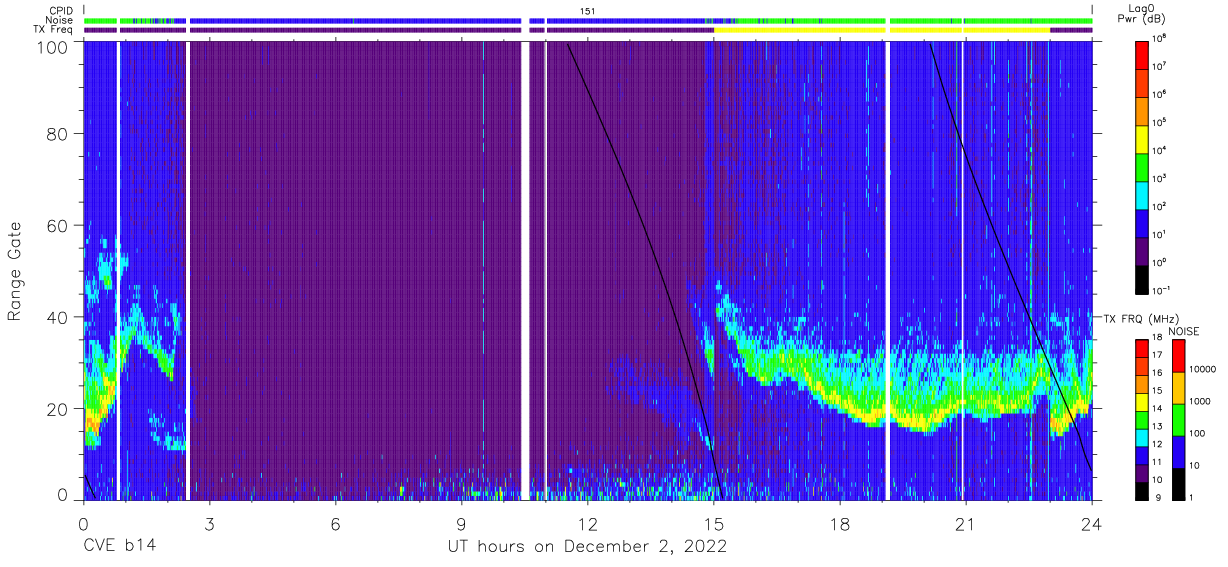
Task: Click the '15' UT hour tick label
Action: click(713, 525)
